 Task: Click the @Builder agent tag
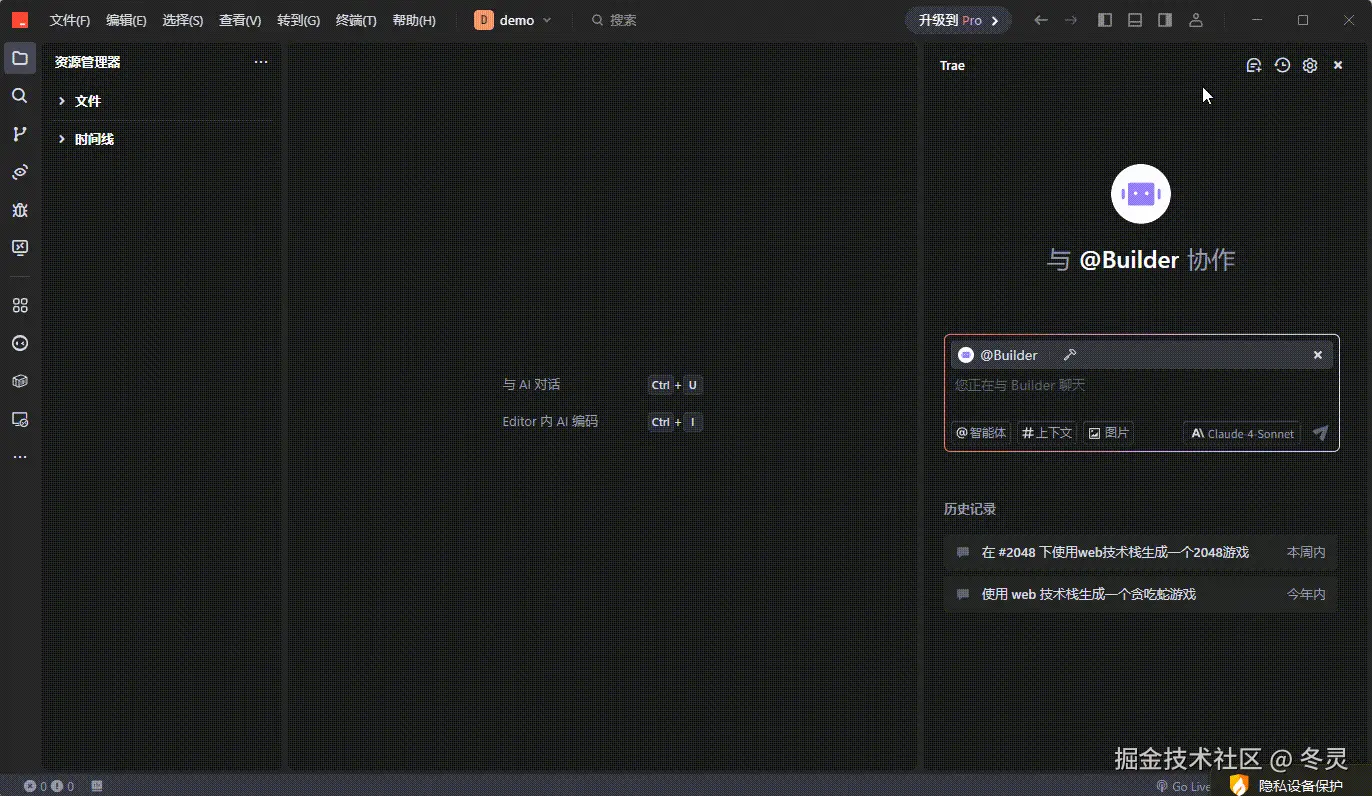point(999,355)
